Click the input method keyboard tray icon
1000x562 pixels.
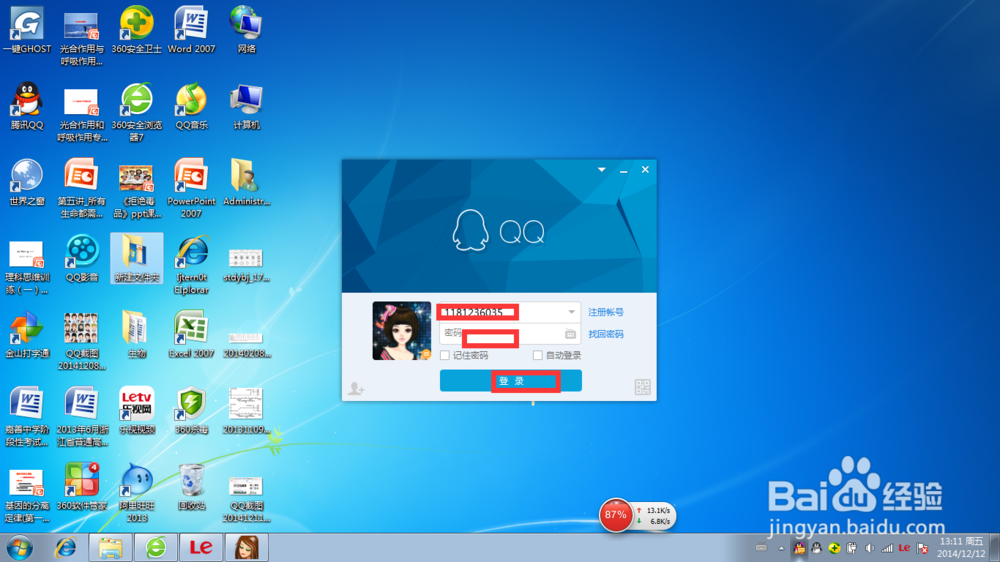761,548
